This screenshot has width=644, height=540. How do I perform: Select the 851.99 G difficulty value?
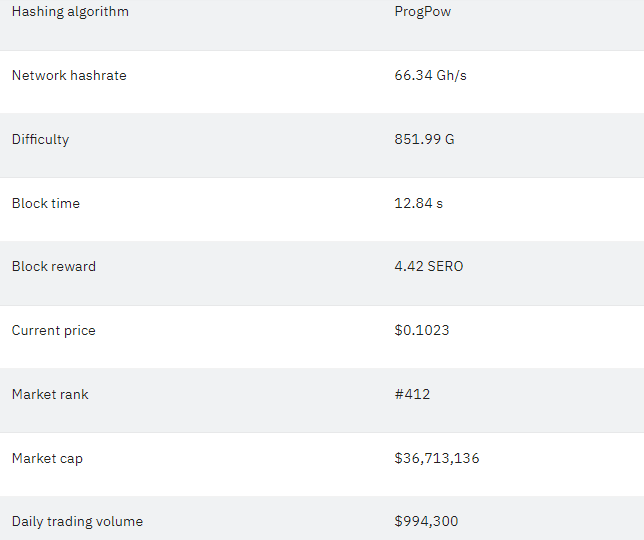click(424, 139)
